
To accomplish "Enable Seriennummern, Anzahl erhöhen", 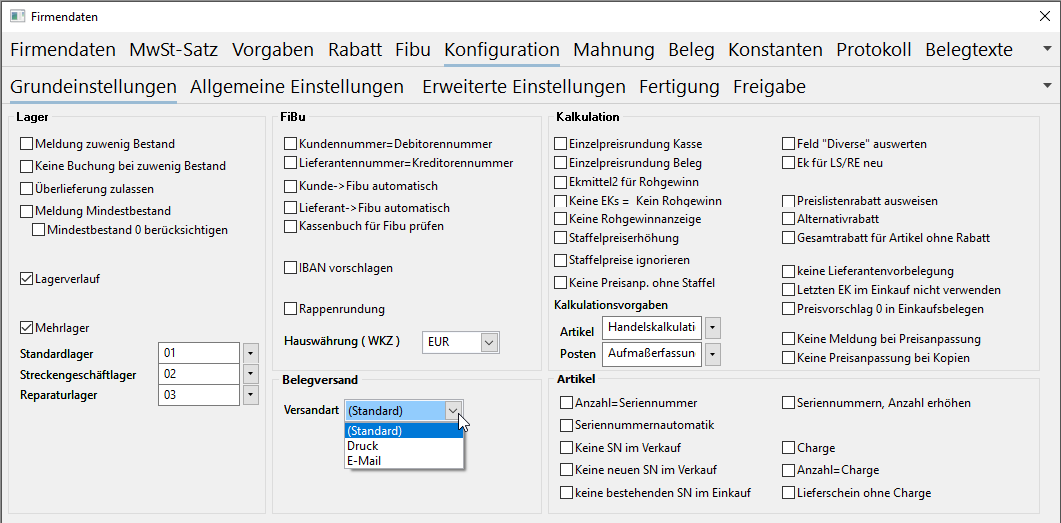I will [788, 403].
